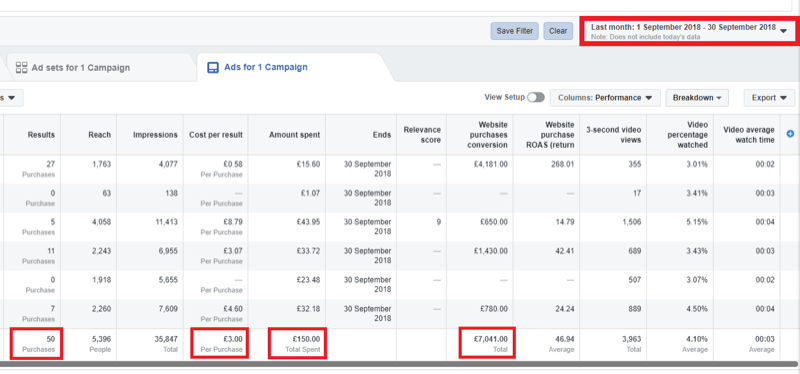Viewport: 800px width, 374px height.
Task: Toggle the View Setup switch
Action: [x=536, y=97]
